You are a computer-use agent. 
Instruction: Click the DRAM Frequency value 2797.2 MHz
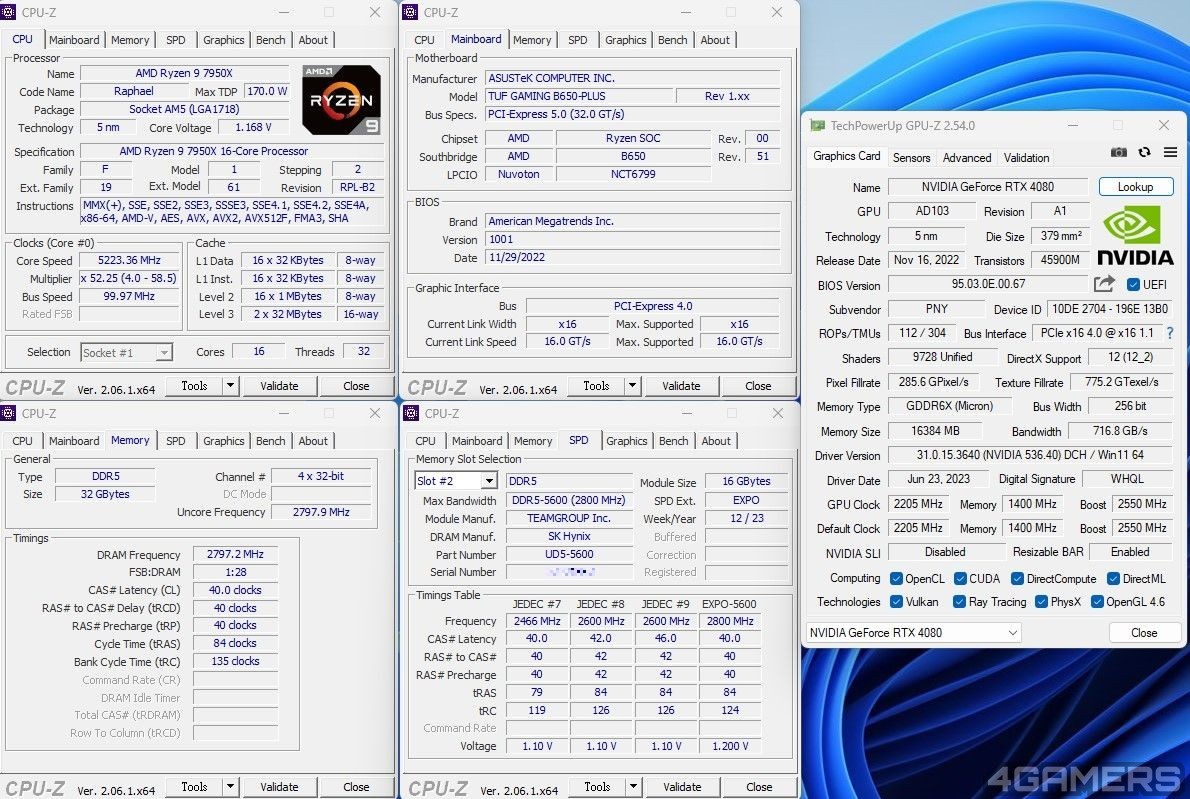(235, 555)
